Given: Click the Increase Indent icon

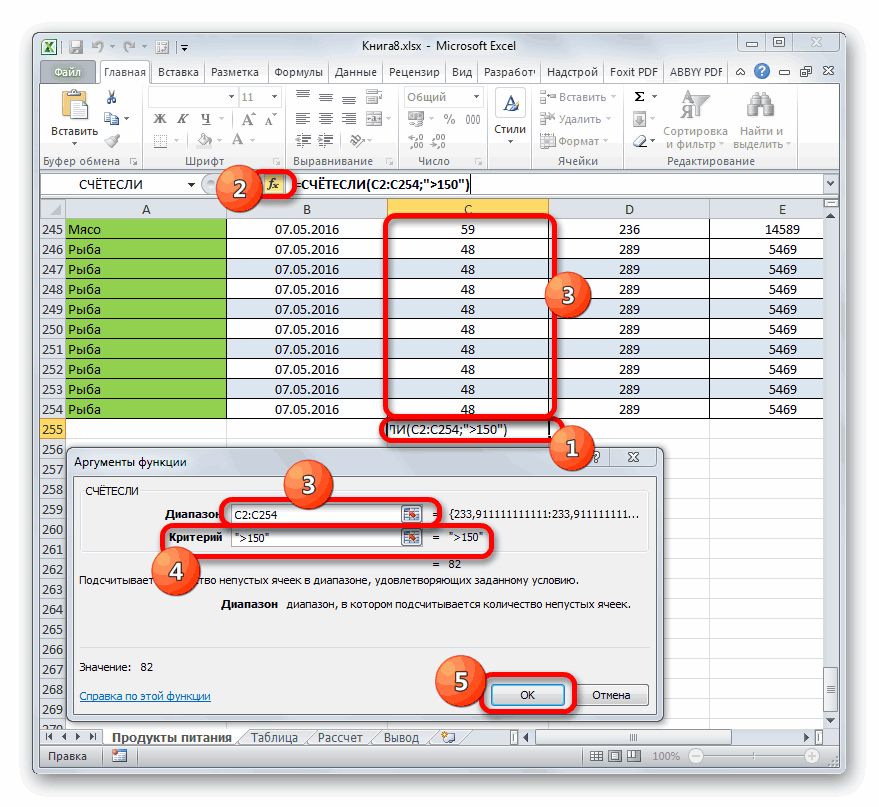Looking at the screenshot, I should click(x=326, y=140).
